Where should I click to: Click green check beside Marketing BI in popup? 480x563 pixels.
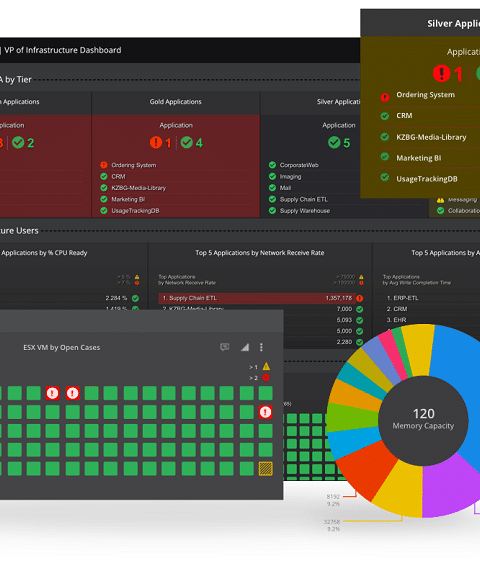pos(385,157)
